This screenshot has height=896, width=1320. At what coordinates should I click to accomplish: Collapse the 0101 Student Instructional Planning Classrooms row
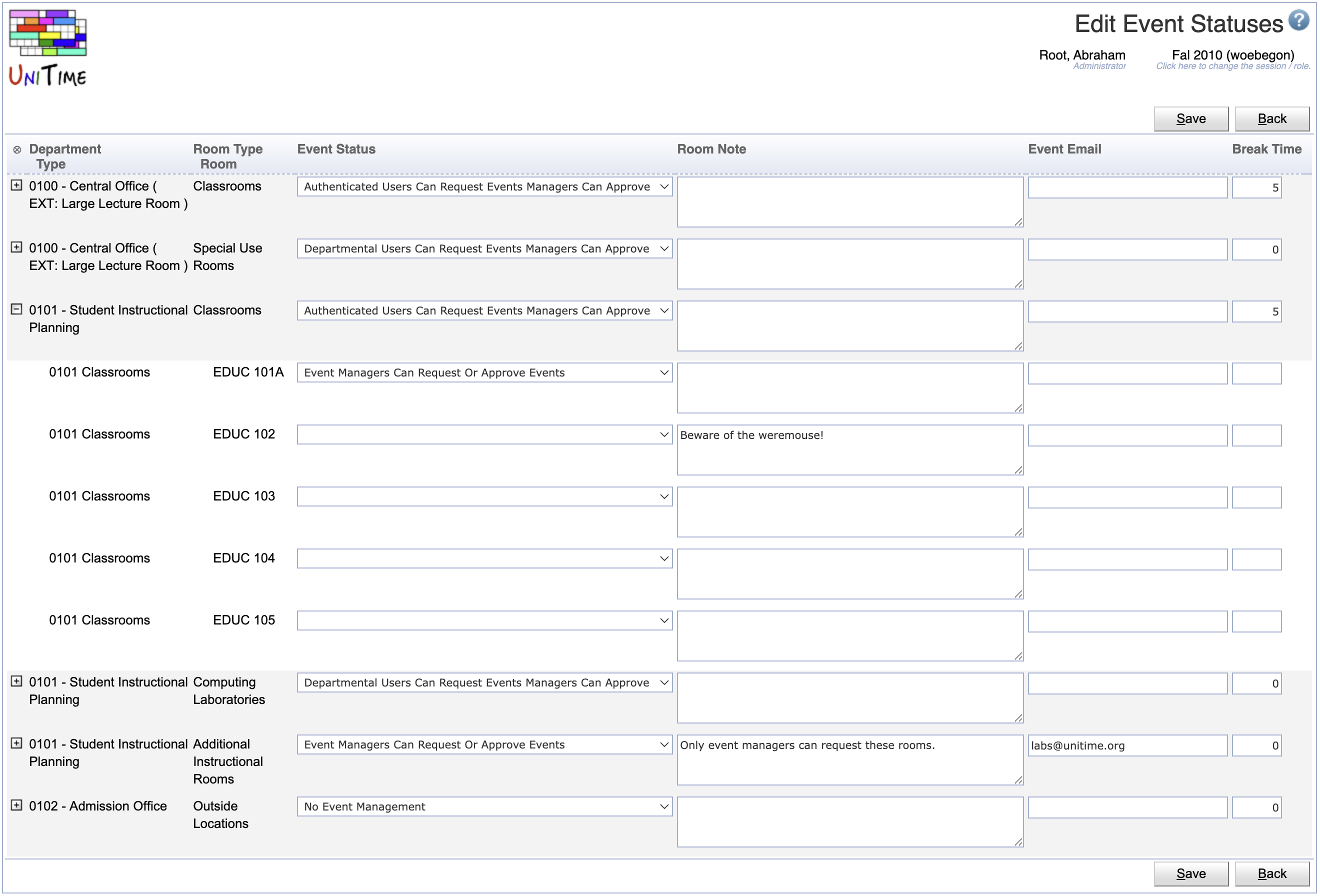coord(16,309)
